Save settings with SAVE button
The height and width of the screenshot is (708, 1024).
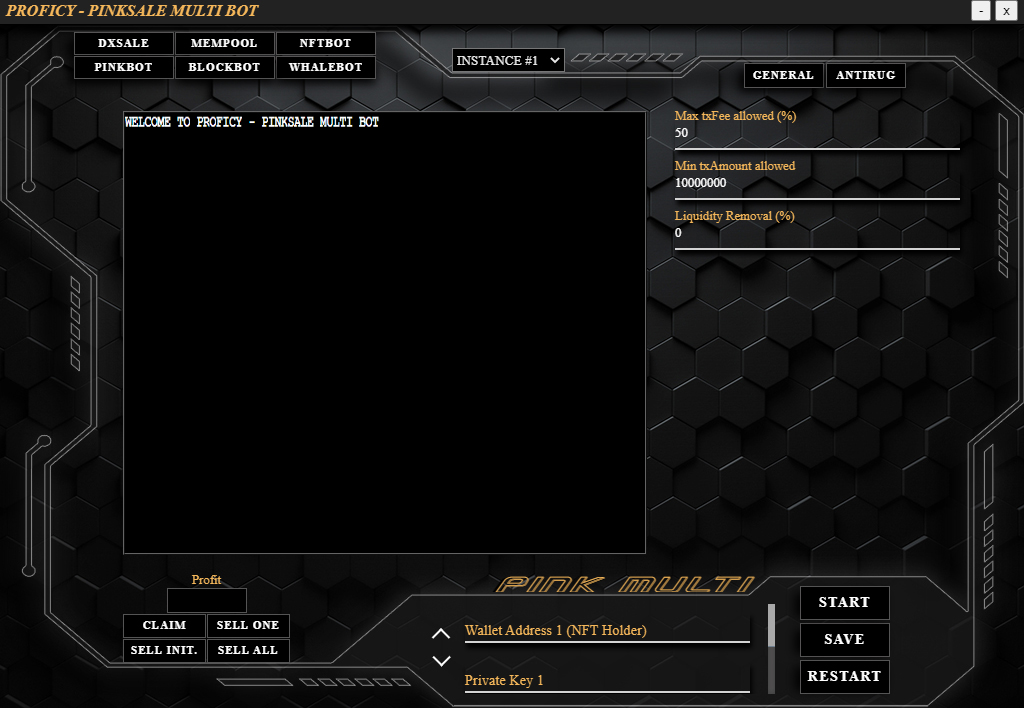[844, 639]
